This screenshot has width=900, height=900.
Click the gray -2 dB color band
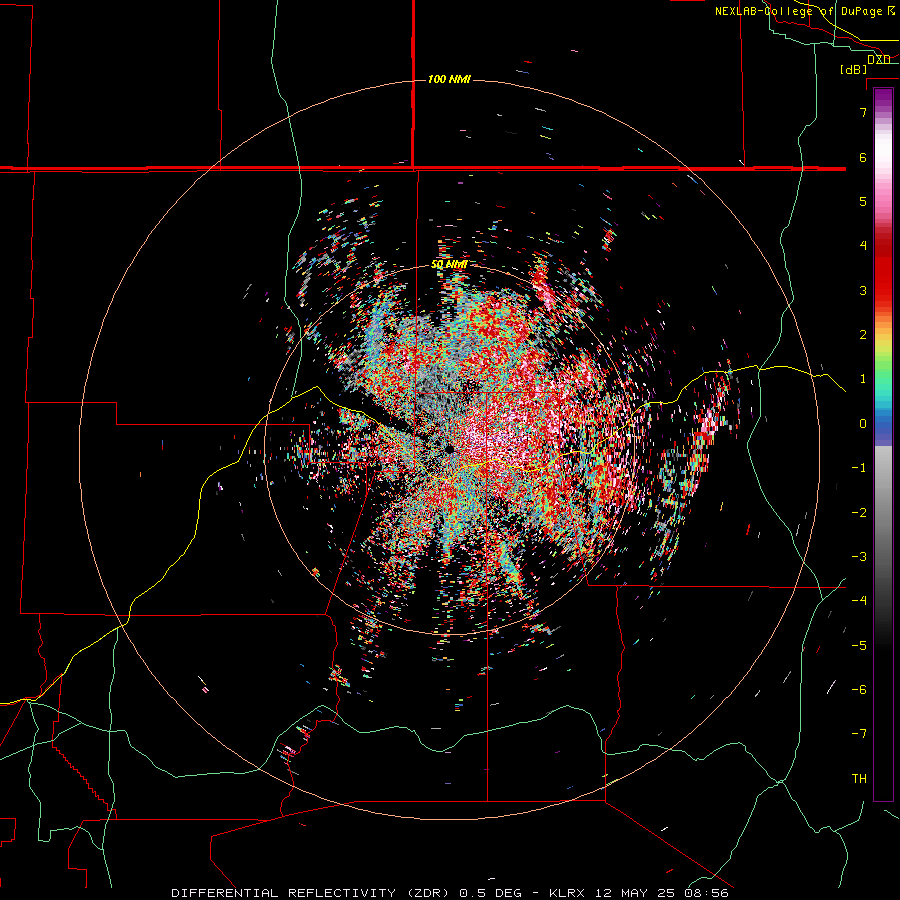point(883,513)
